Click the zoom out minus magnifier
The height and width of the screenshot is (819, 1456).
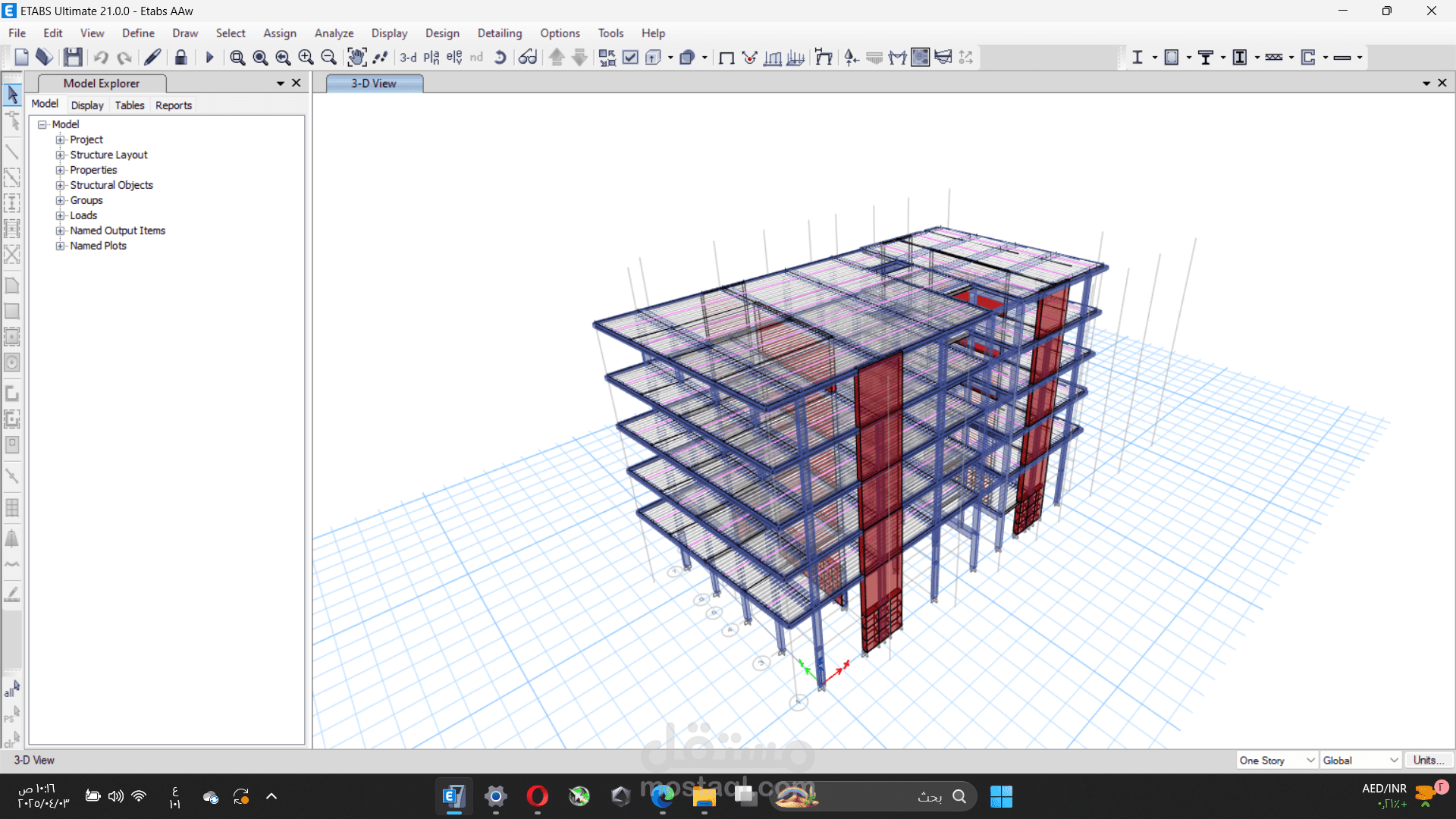(x=328, y=57)
